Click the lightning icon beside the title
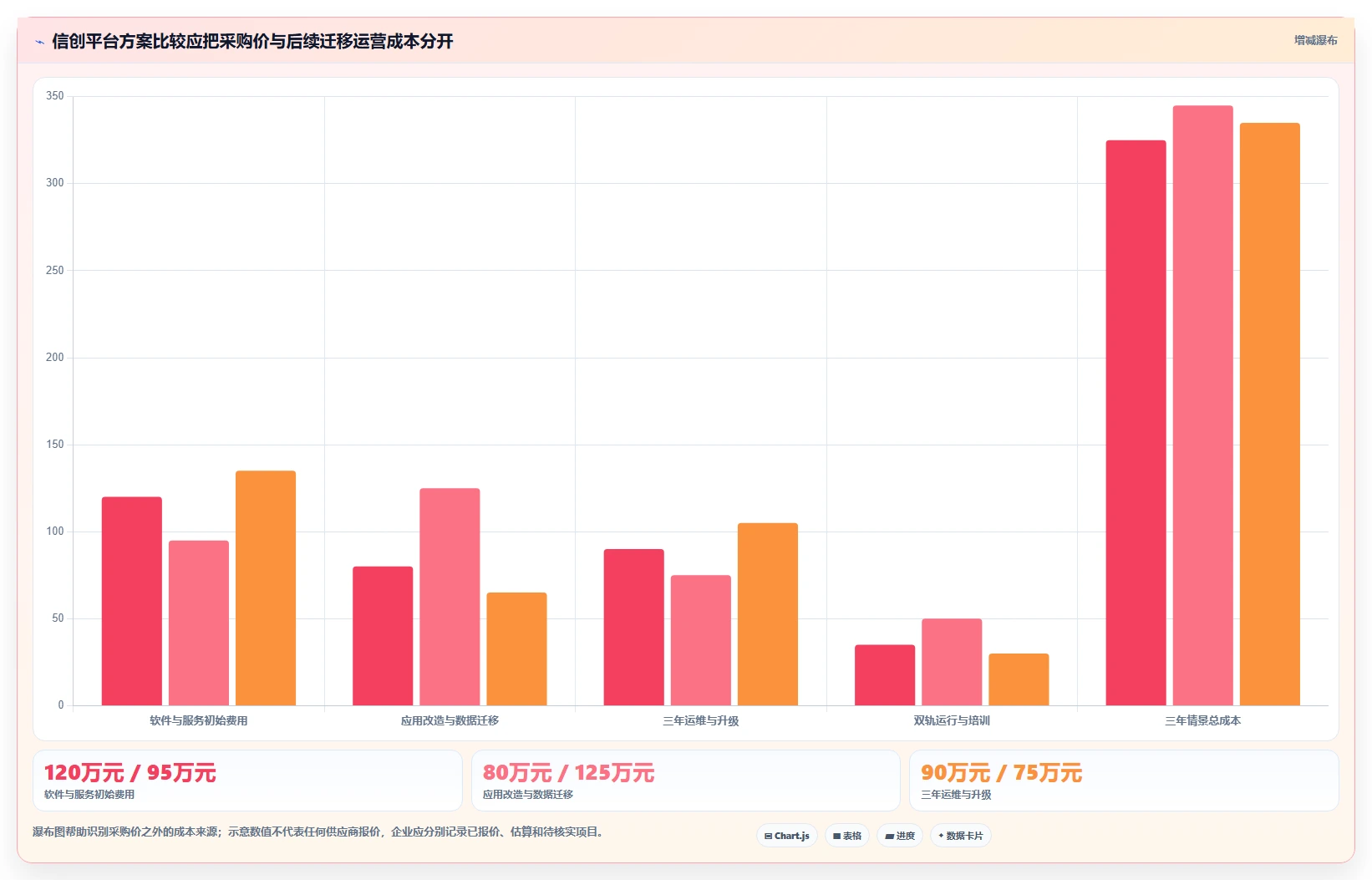The height and width of the screenshot is (880, 1372). tap(39, 42)
